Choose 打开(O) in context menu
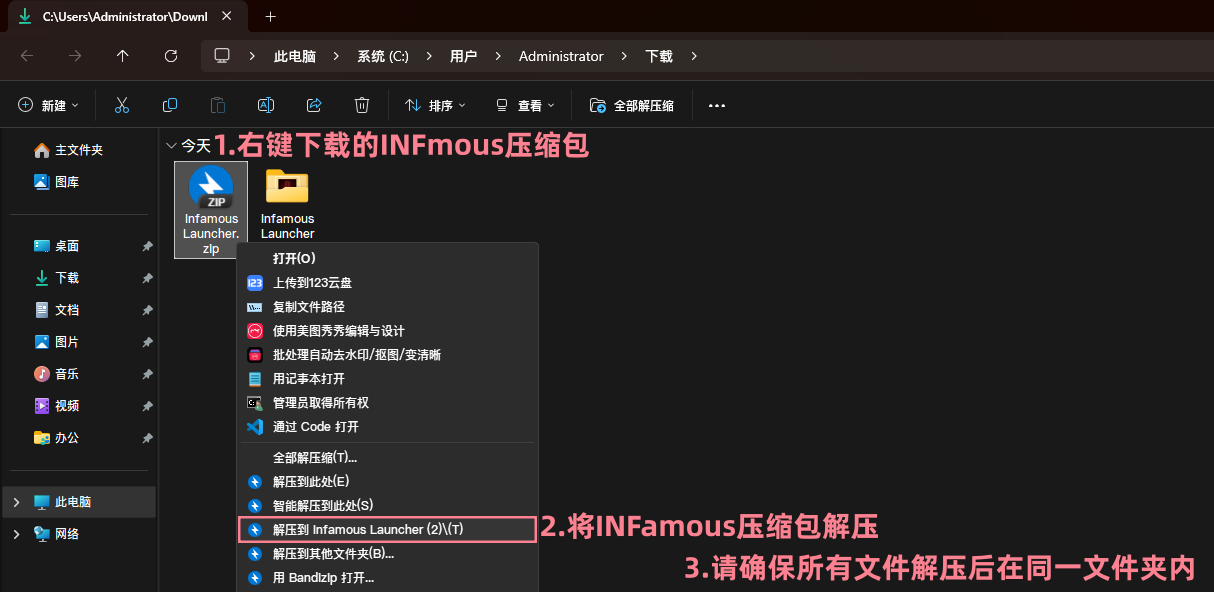Viewport: 1214px width, 592px height. (388, 259)
